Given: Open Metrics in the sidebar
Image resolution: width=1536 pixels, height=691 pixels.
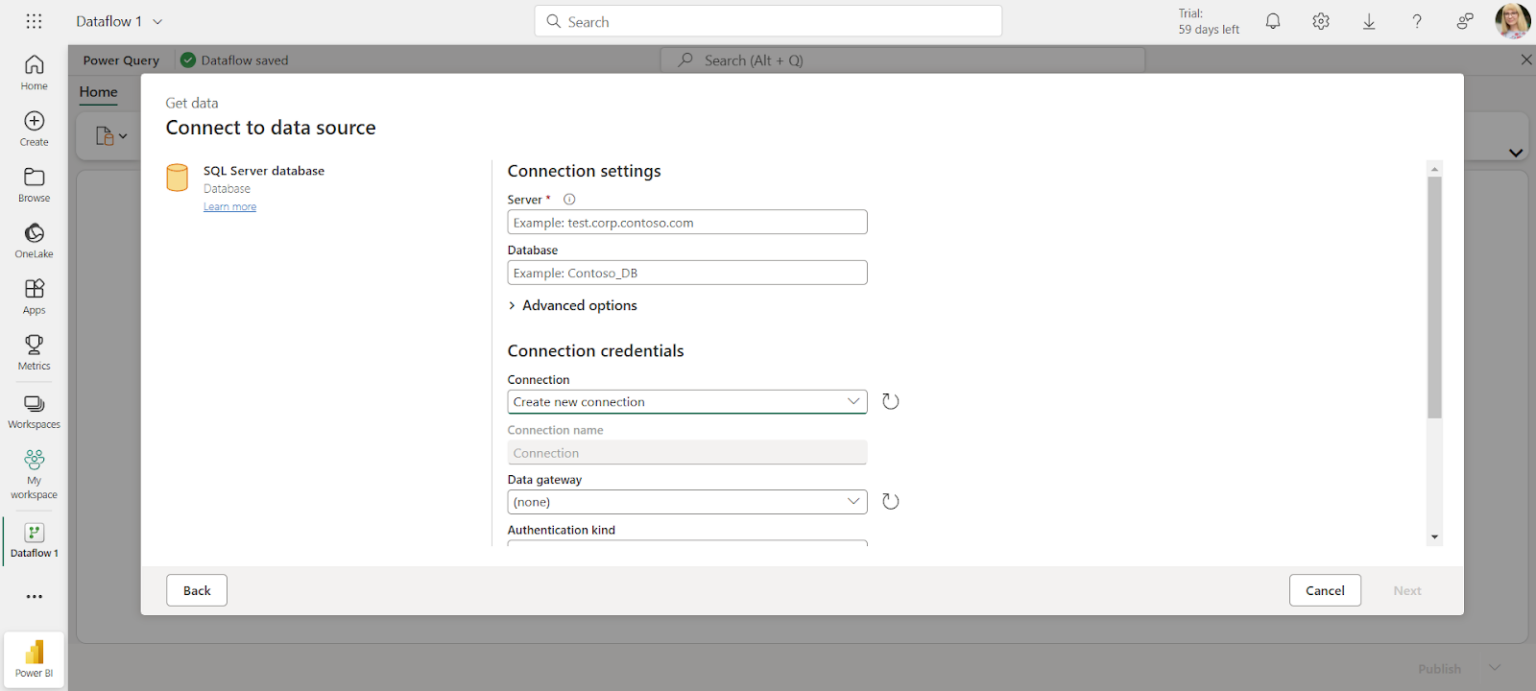Looking at the screenshot, I should coord(33,352).
